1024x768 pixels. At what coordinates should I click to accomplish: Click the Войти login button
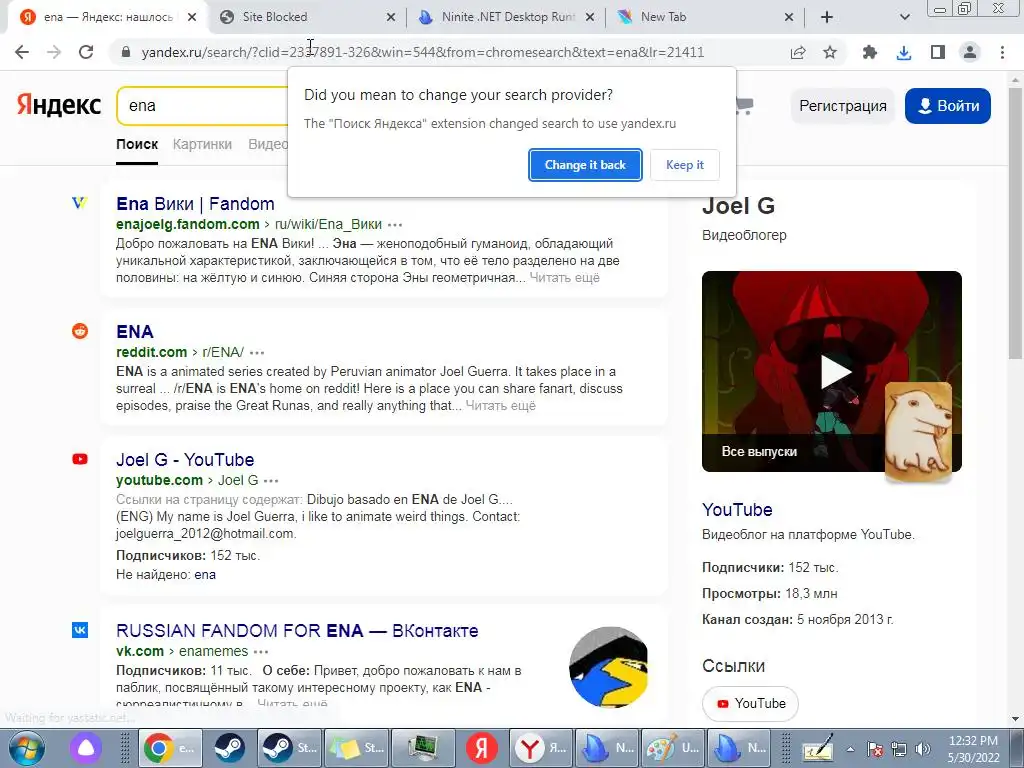948,106
